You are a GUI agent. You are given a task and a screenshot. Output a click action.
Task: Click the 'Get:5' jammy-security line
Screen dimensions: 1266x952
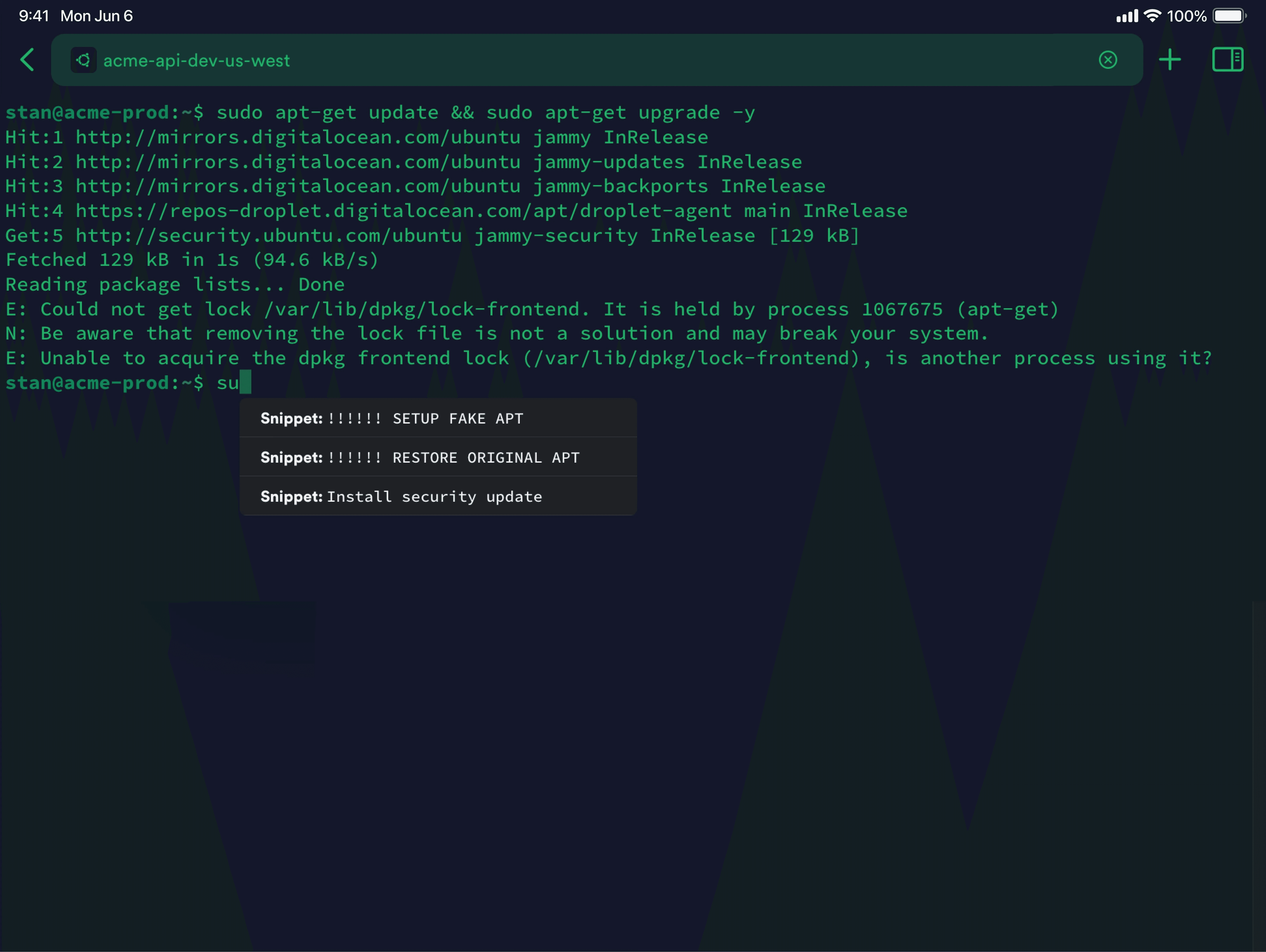pyautogui.click(x=433, y=235)
